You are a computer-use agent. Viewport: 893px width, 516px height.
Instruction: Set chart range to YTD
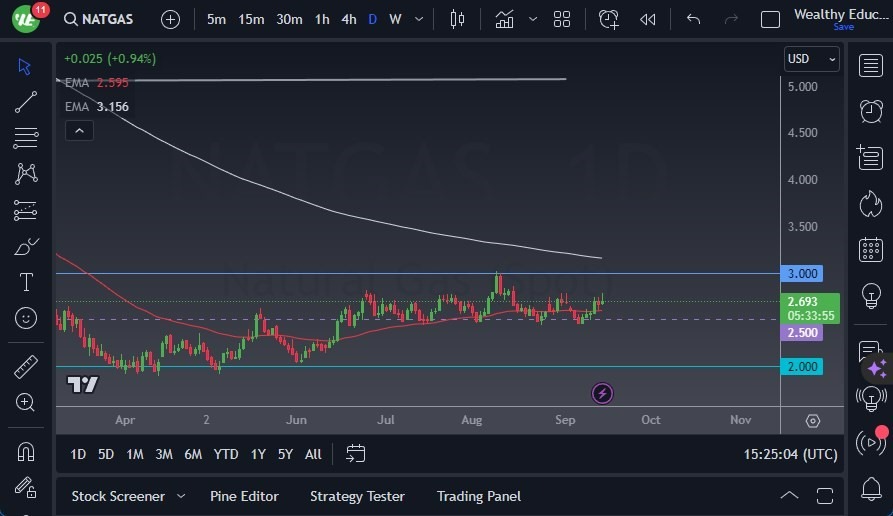click(x=226, y=454)
